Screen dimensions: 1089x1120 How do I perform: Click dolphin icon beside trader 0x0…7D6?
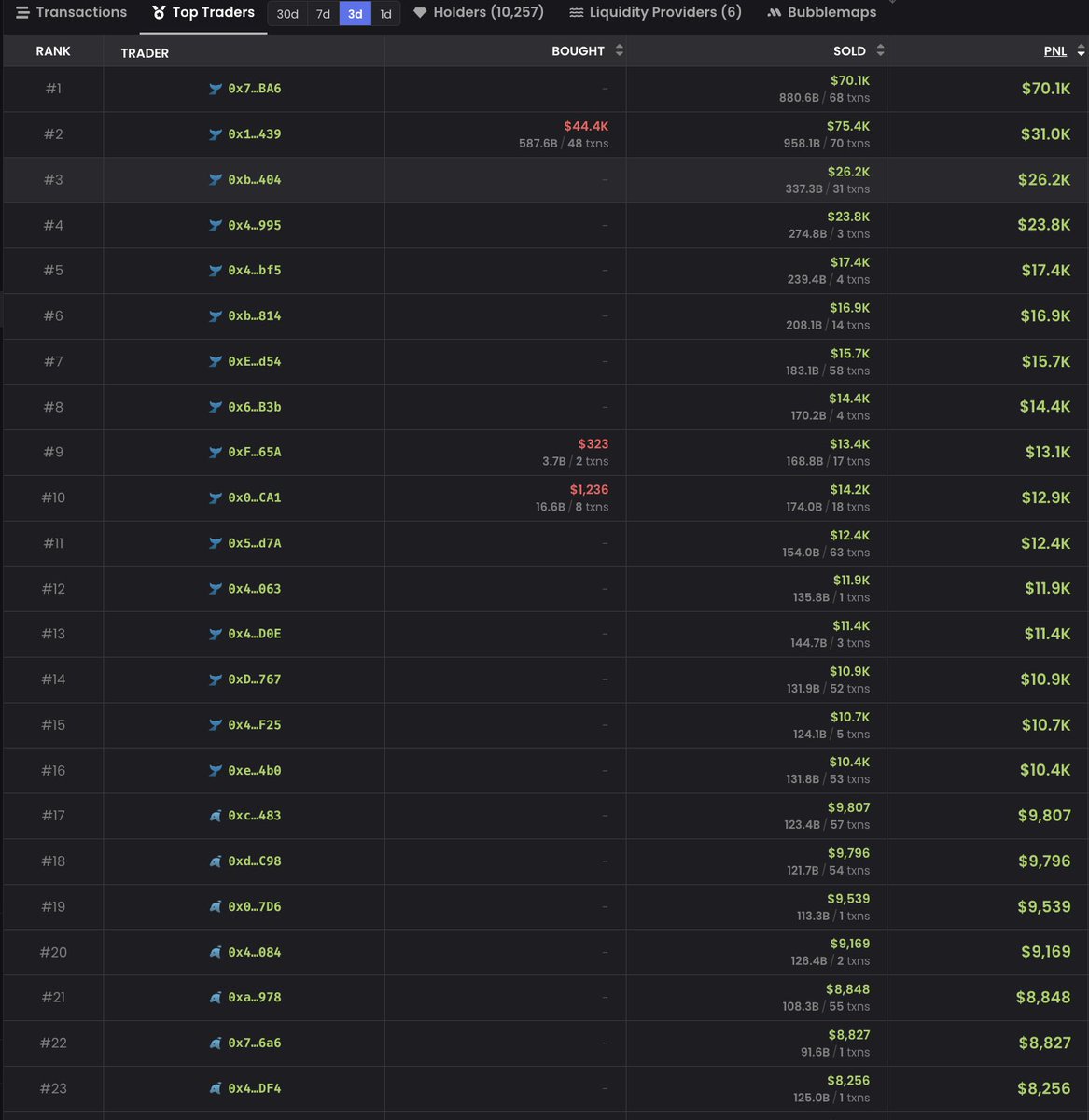coord(216,906)
